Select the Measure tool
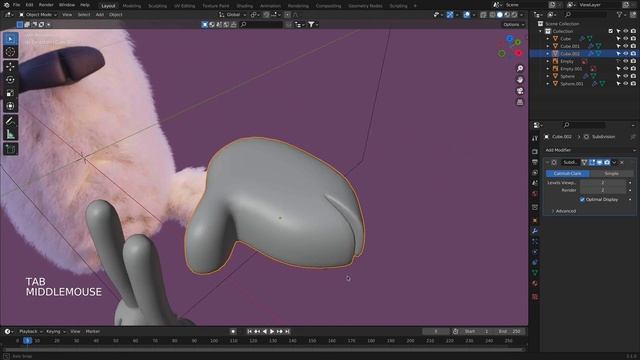The image size is (640, 360). [x=11, y=134]
